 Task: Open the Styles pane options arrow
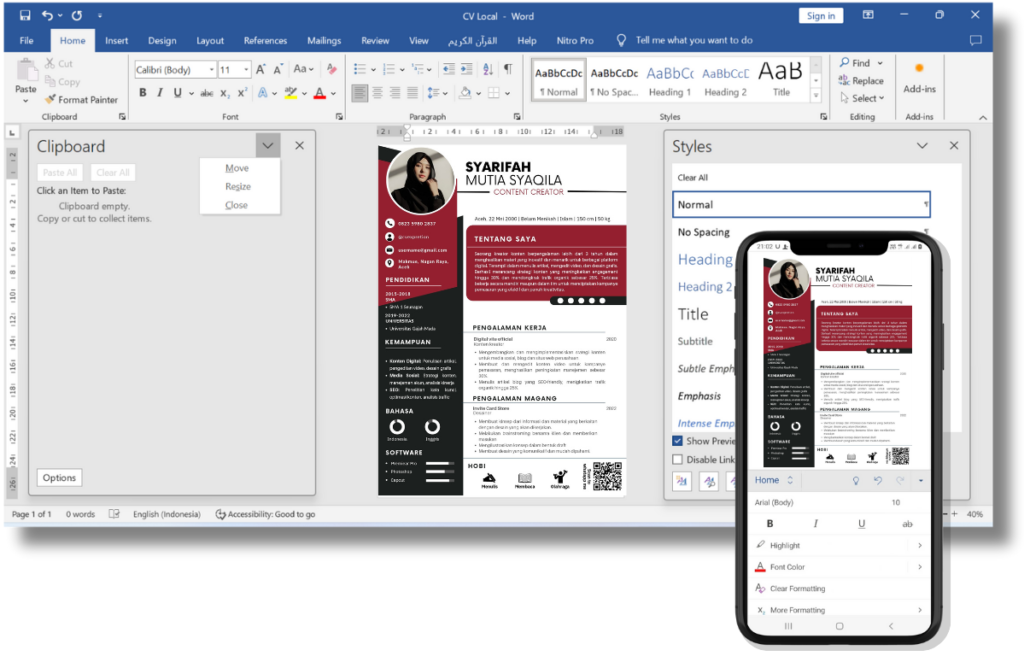(x=922, y=146)
